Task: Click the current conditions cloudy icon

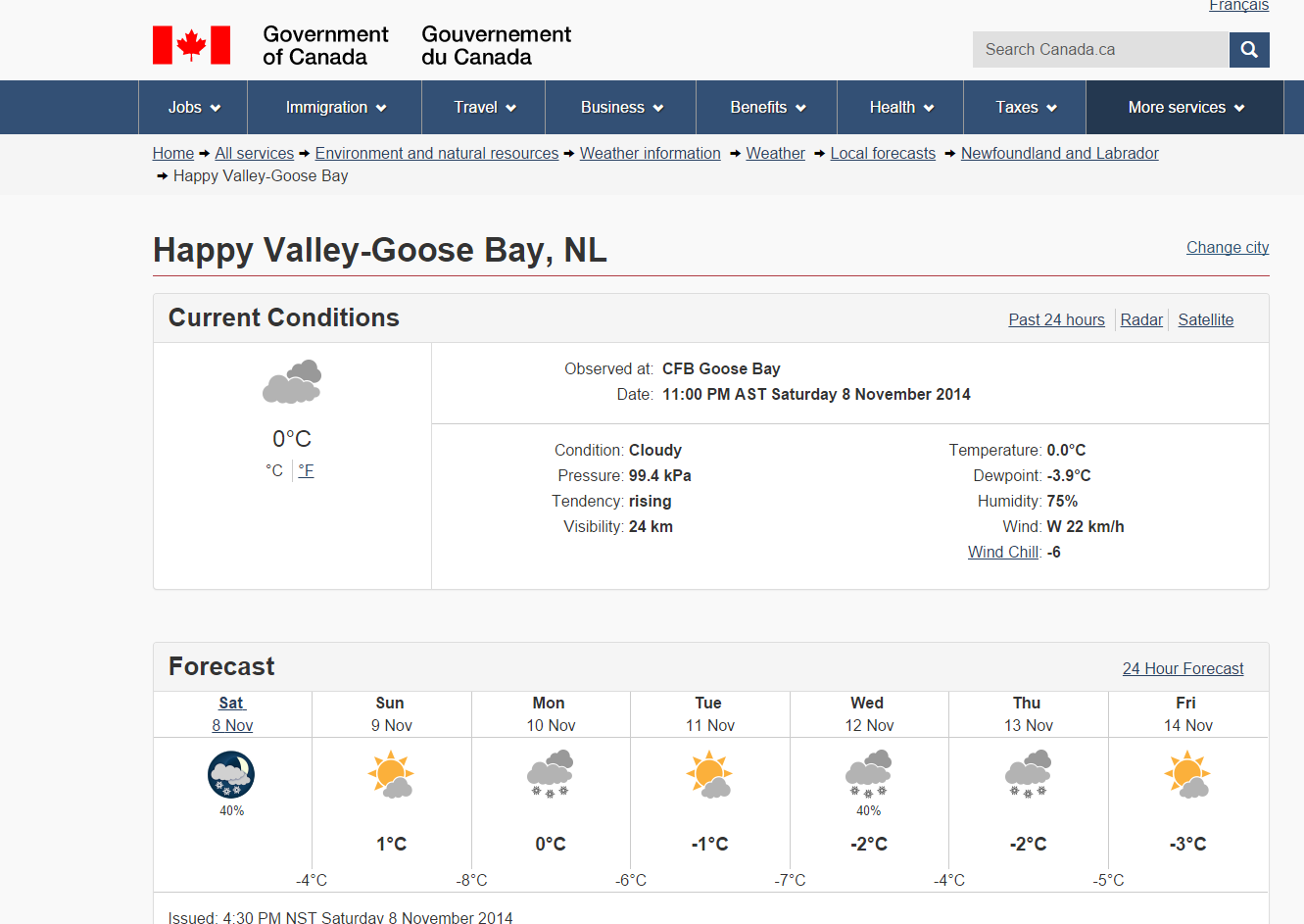Action: 292,382
